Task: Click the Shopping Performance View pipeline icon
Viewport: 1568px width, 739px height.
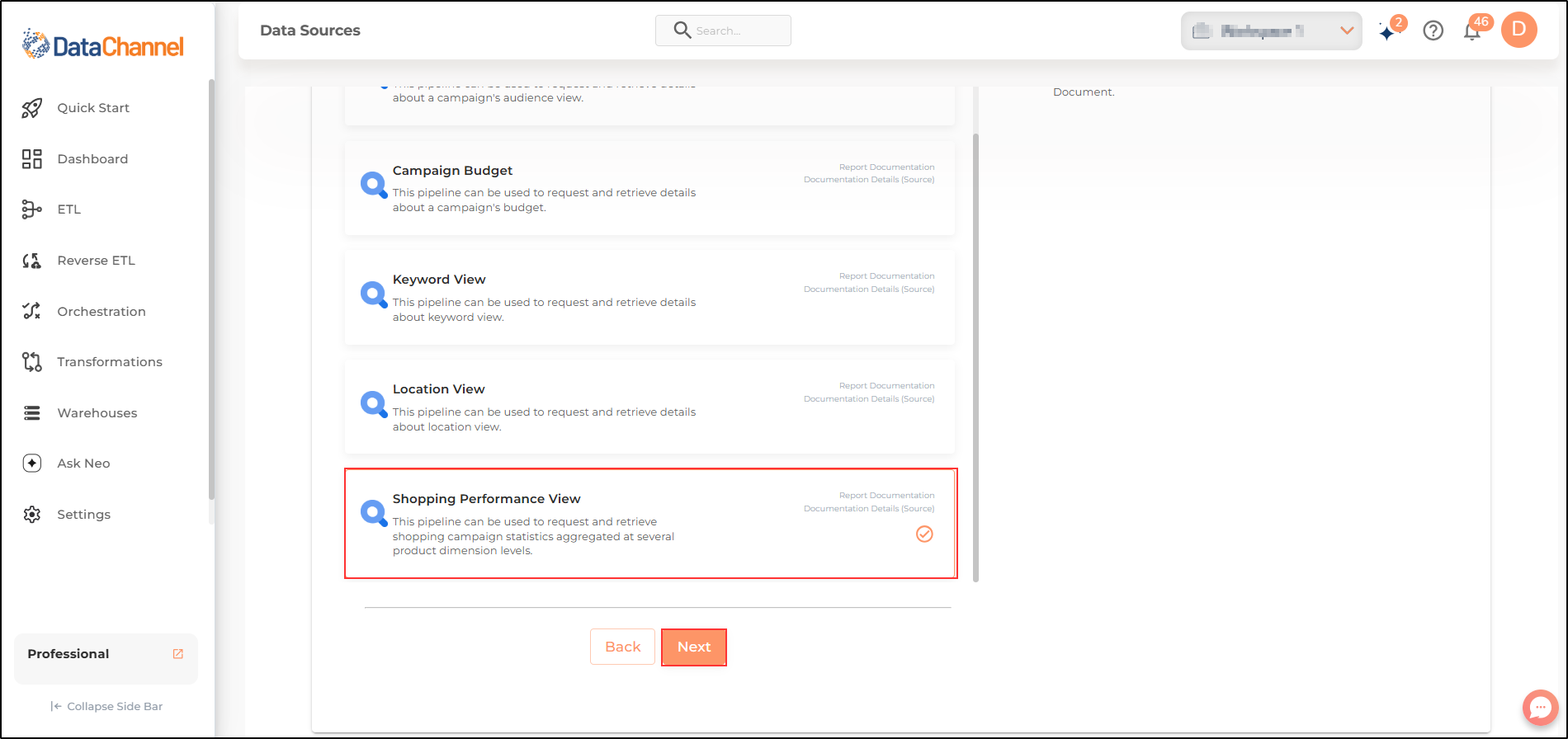Action: (374, 513)
